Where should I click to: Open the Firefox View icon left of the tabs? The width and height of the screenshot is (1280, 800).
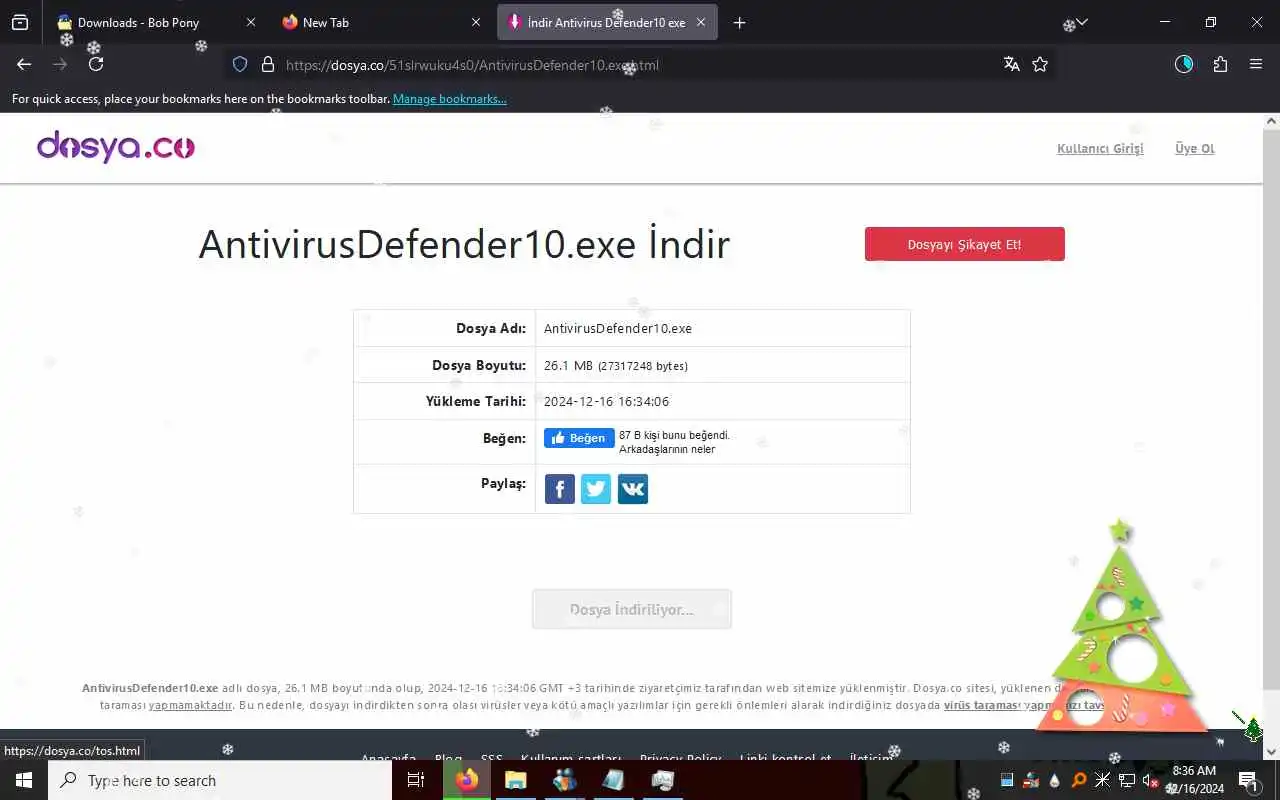coord(20,22)
